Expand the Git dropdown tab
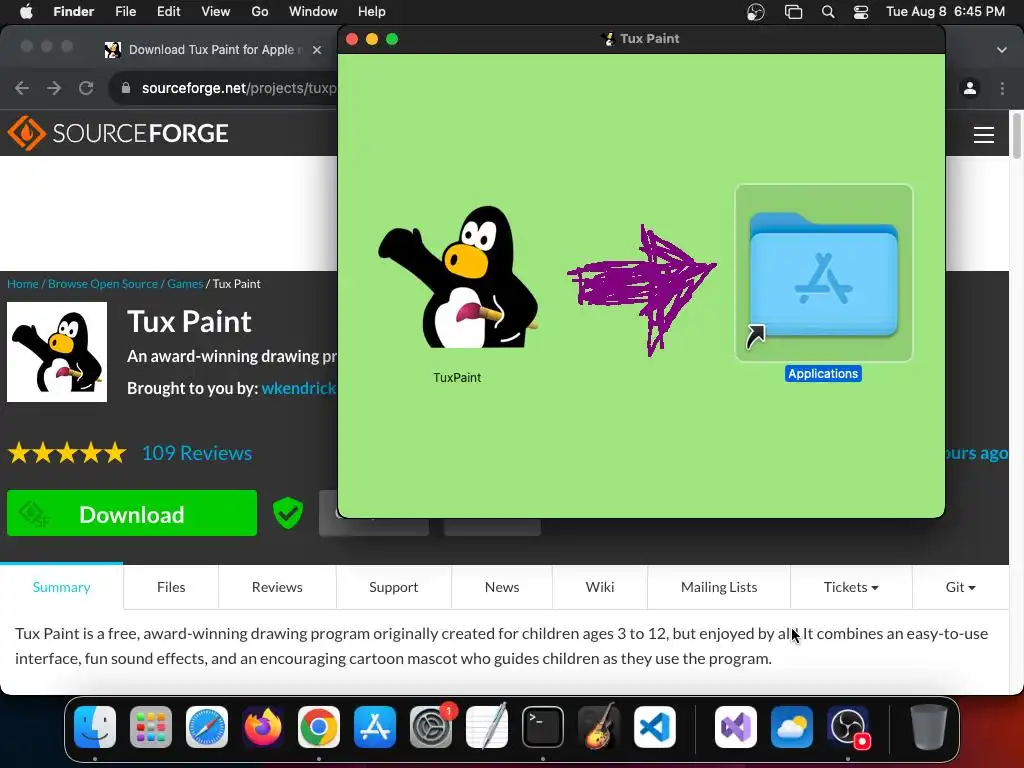The image size is (1024, 768). (960, 587)
